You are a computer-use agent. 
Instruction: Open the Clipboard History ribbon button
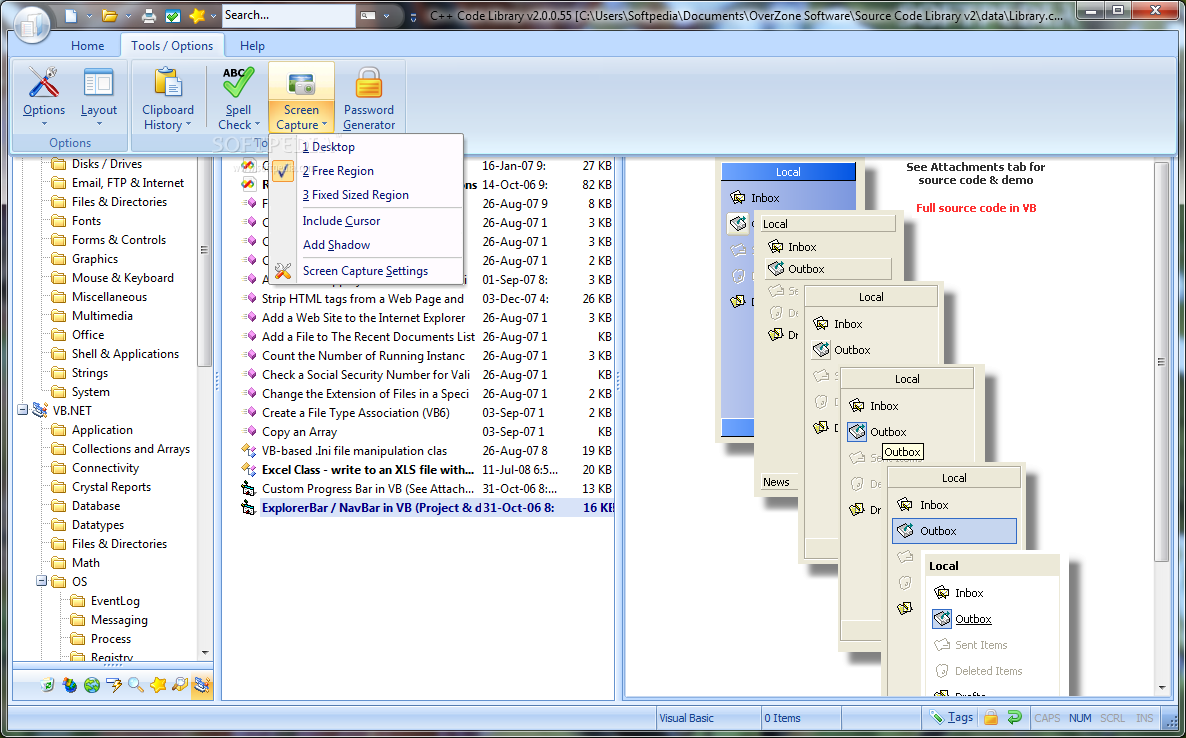(168, 97)
